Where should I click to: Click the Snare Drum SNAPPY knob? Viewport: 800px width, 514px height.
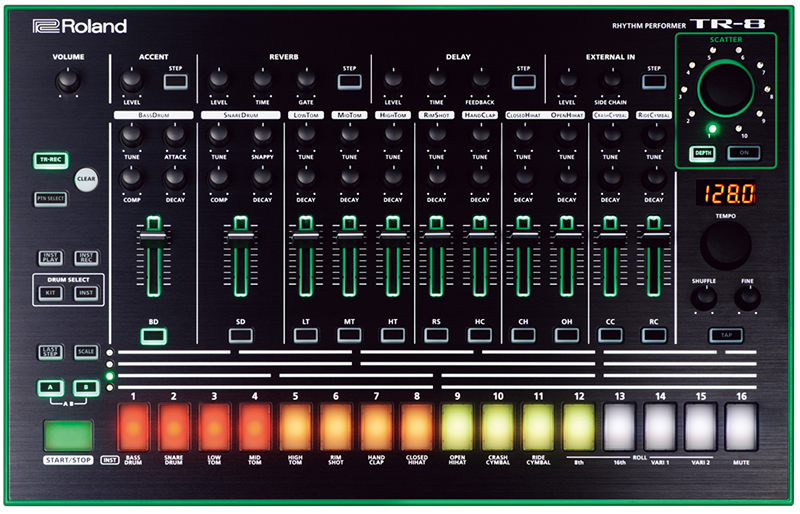pos(262,135)
